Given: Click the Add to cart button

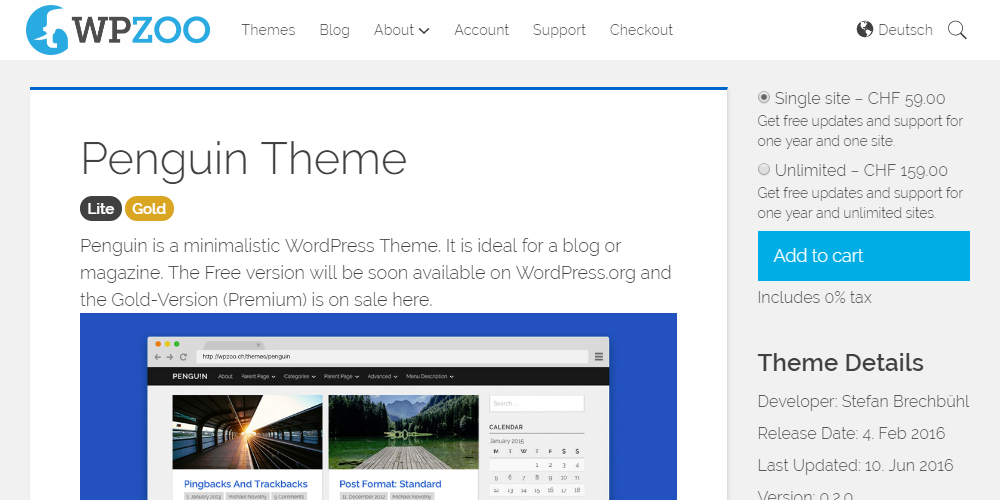Looking at the screenshot, I should coord(864,256).
